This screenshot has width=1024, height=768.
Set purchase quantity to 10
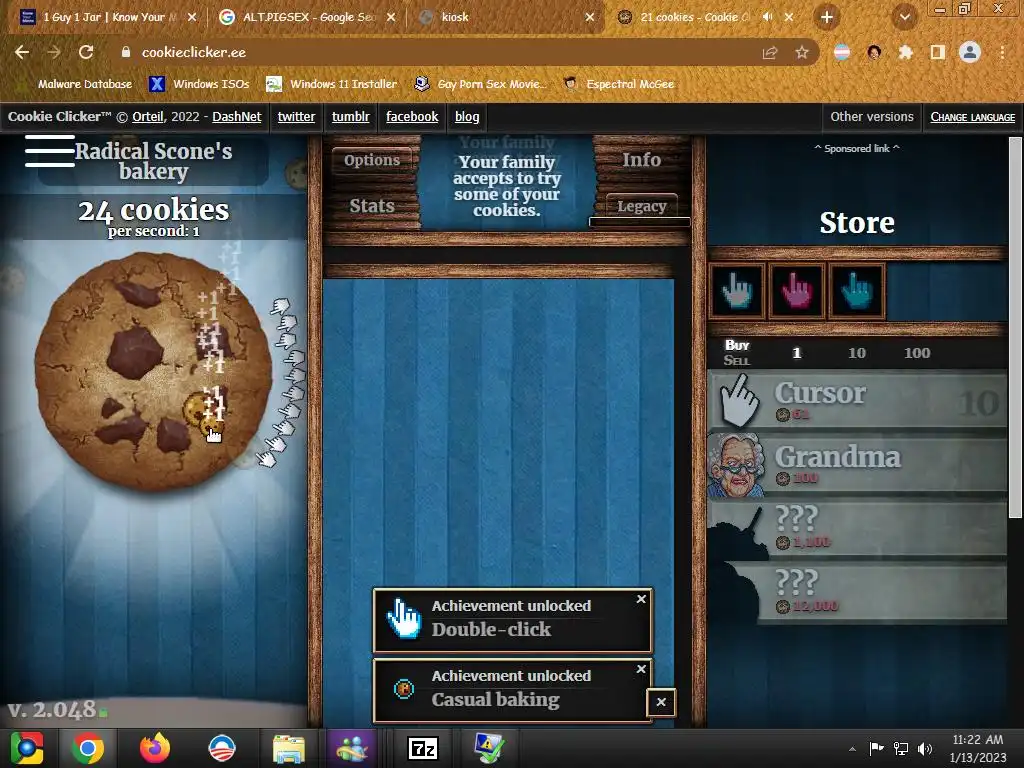(857, 353)
